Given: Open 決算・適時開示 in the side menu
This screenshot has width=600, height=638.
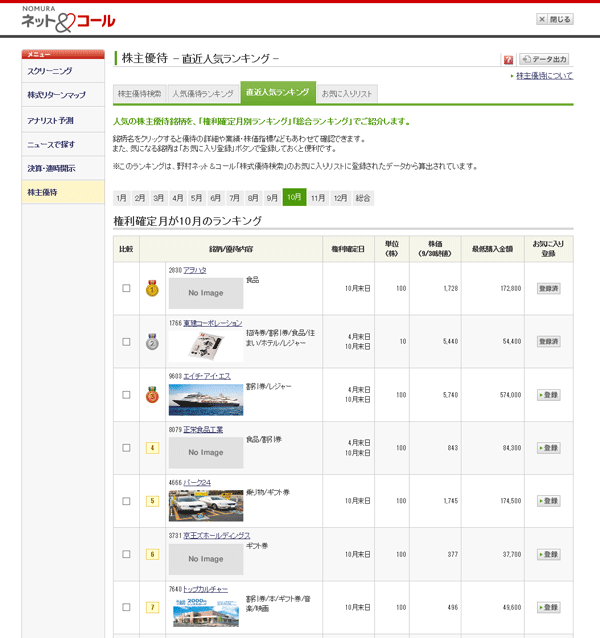Looking at the screenshot, I should 63,168.
